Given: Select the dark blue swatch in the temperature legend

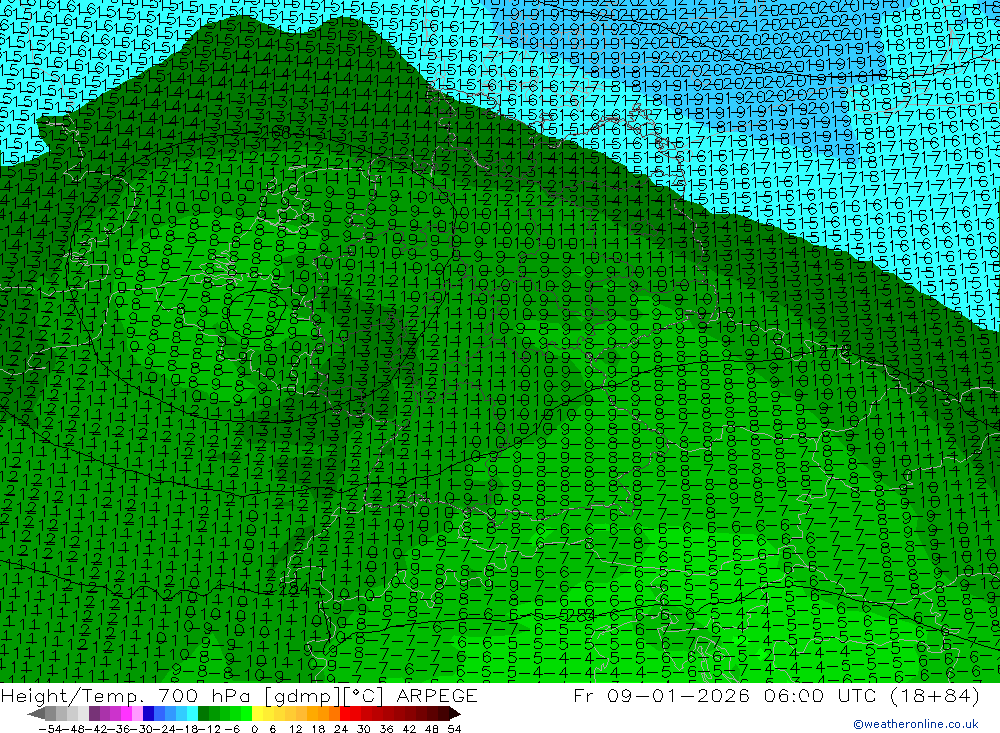Looking at the screenshot, I should pos(148,714).
